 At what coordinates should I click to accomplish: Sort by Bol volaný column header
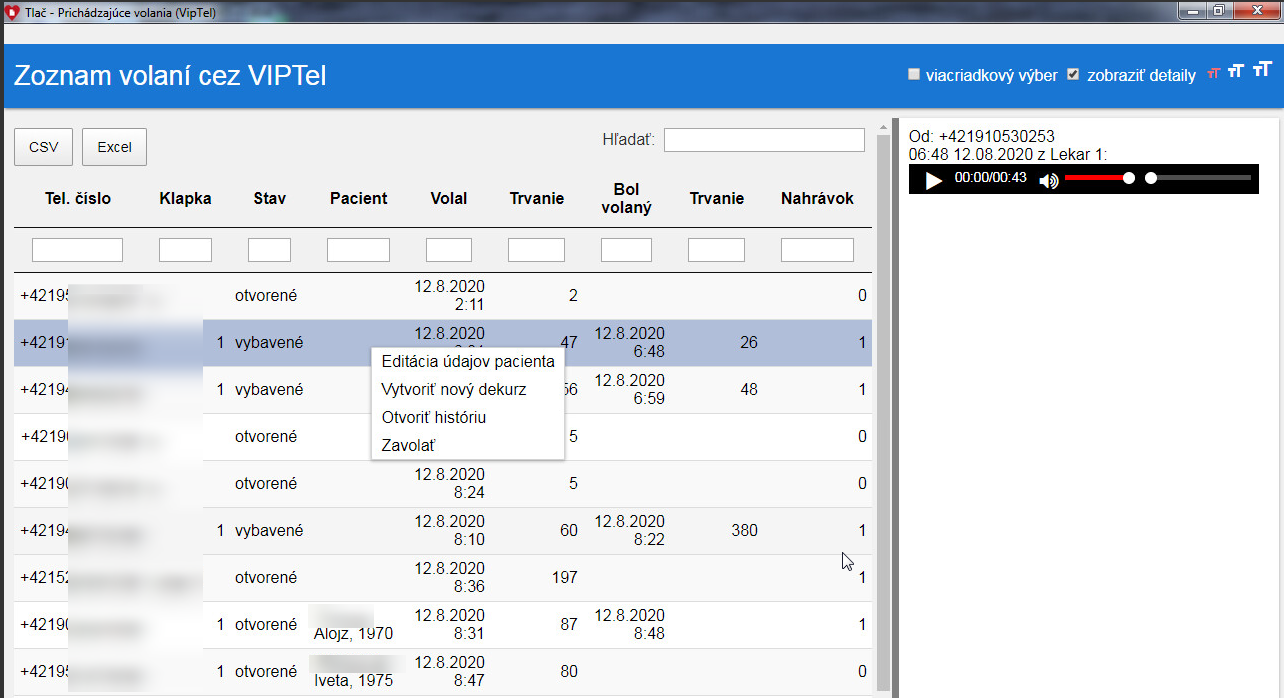pyautogui.click(x=627, y=198)
